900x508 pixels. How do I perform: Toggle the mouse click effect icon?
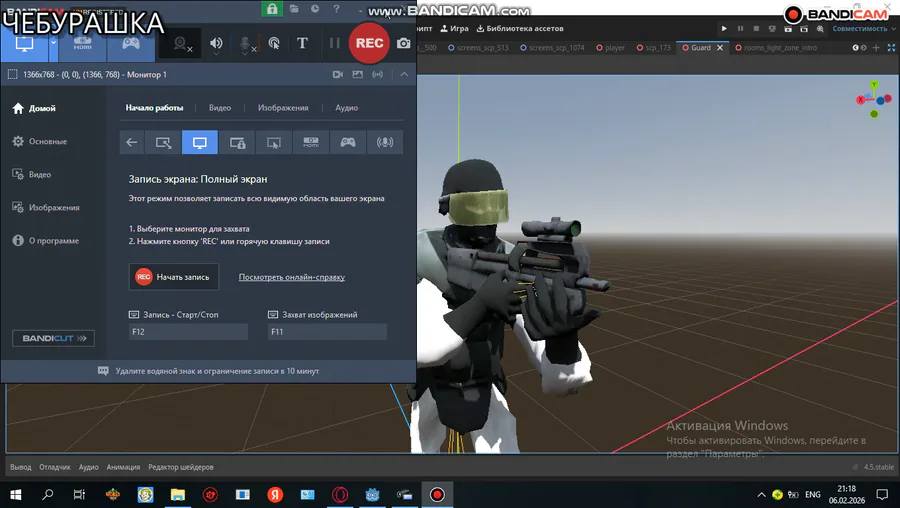[274, 44]
